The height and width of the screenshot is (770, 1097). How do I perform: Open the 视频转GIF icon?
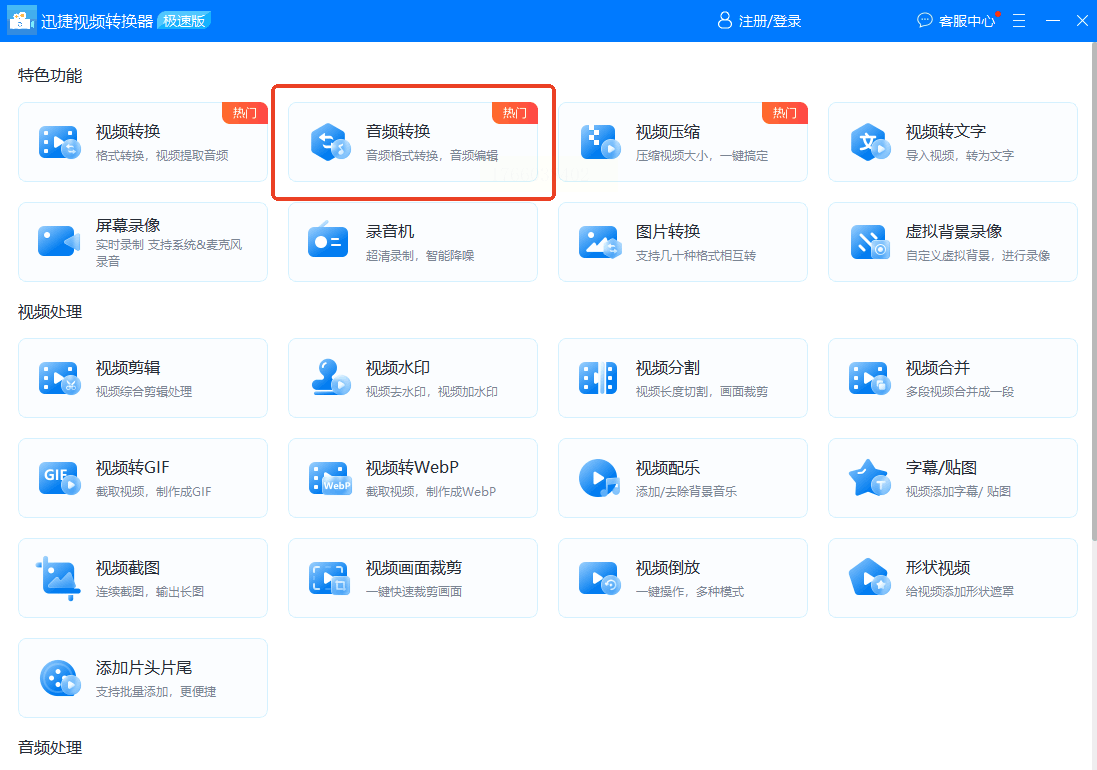(x=59, y=478)
